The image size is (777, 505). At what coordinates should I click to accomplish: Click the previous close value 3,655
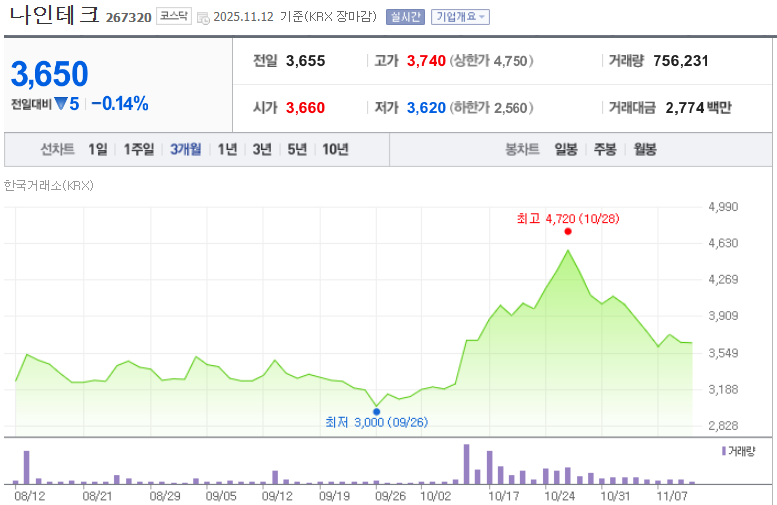306,61
